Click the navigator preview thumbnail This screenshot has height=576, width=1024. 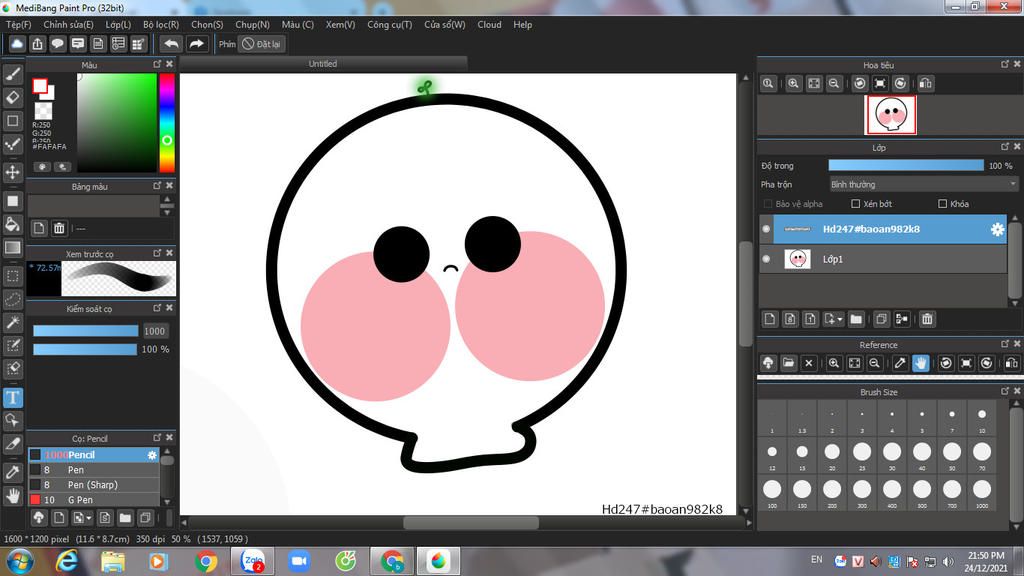[891, 115]
